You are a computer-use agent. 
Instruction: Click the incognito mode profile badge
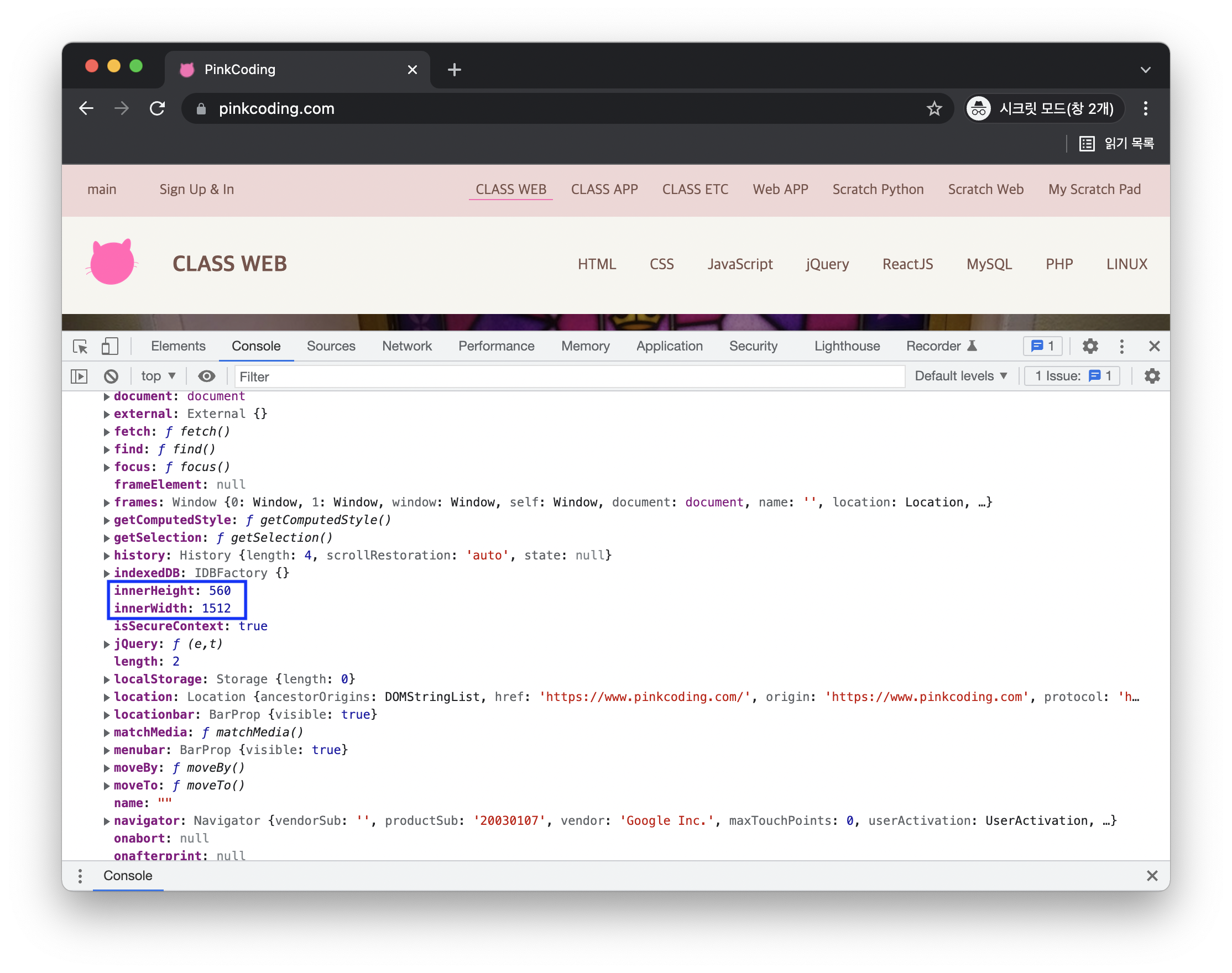pos(1044,108)
